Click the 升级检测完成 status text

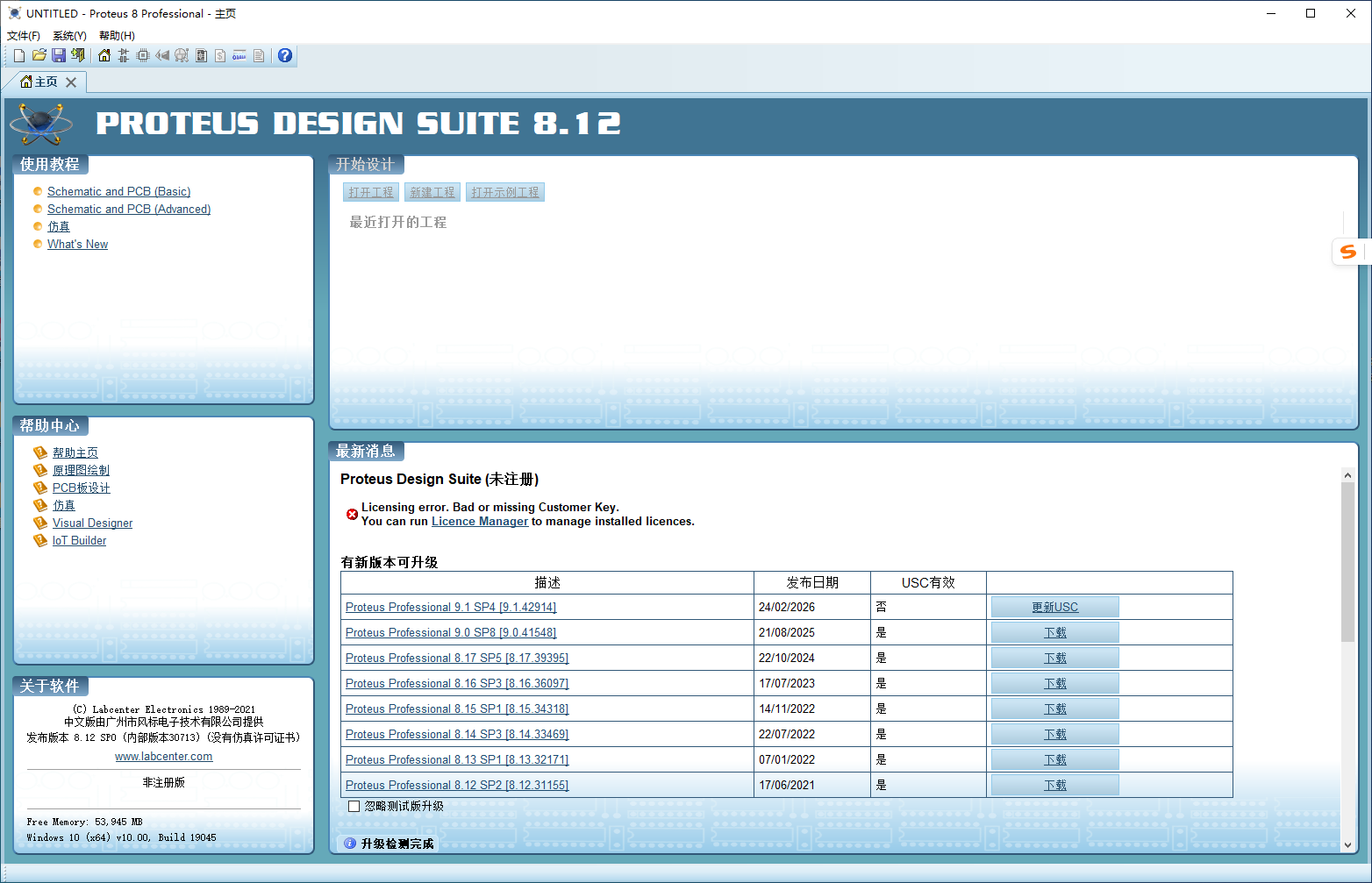coord(397,844)
